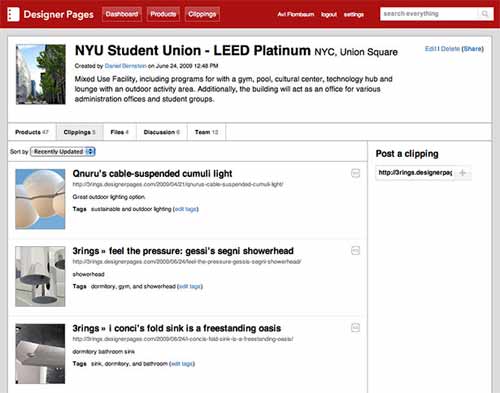Open the Sort by Recently Updated dropdown

pyautogui.click(x=63, y=152)
